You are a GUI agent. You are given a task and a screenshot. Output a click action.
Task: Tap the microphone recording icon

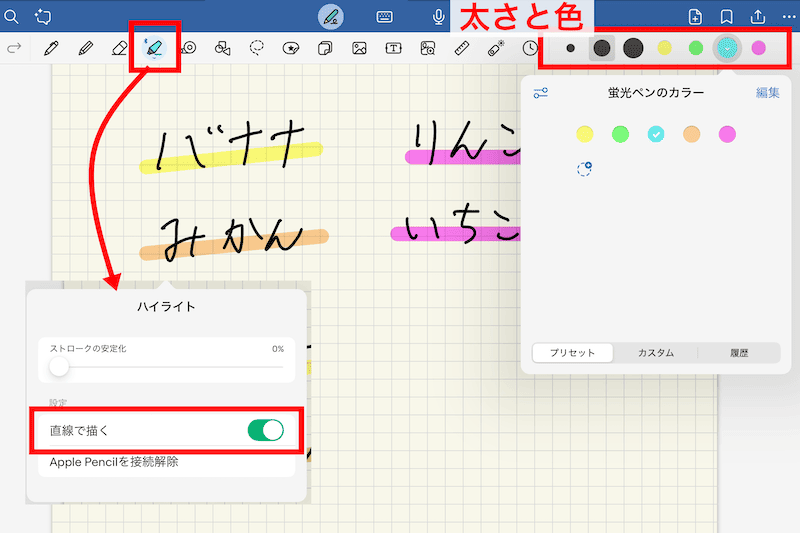point(438,16)
